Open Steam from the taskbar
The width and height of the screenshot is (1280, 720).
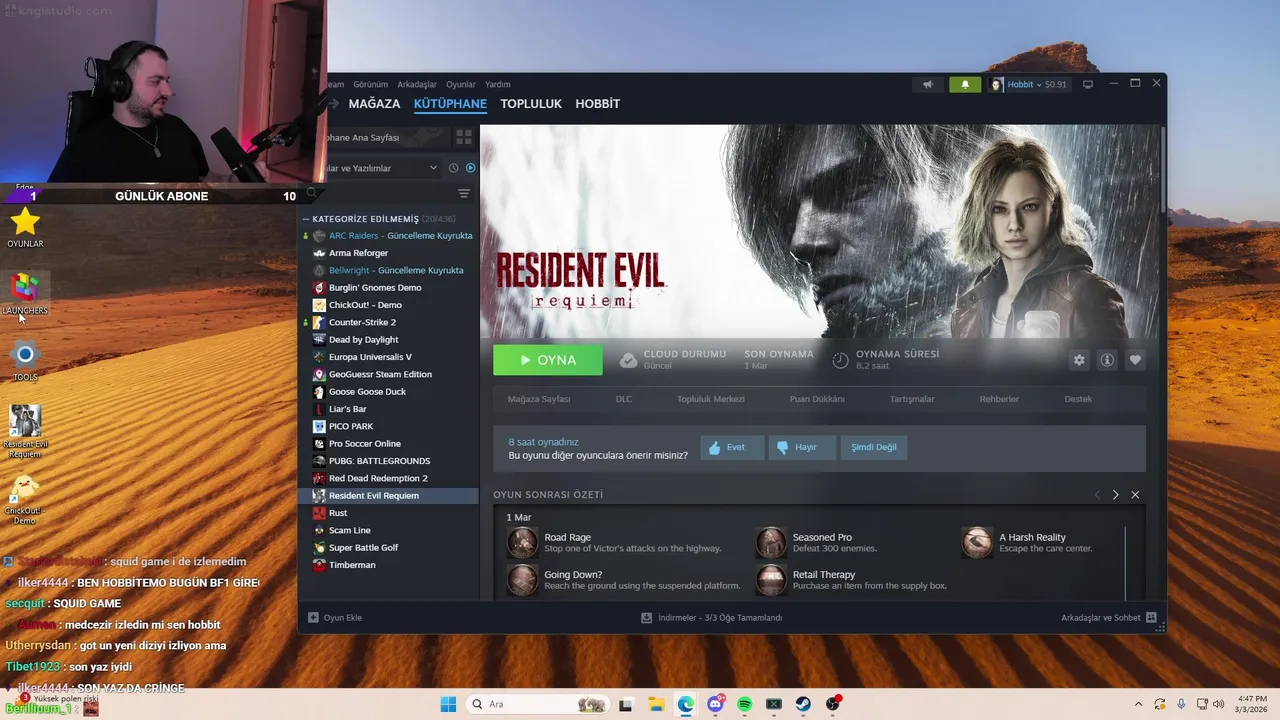pyautogui.click(x=803, y=704)
